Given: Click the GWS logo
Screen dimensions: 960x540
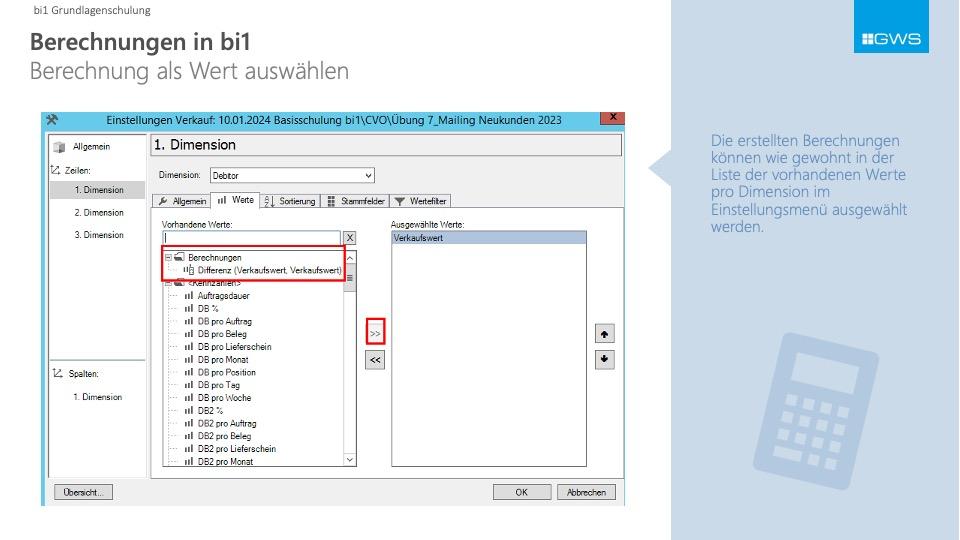Looking at the screenshot, I should click(891, 26).
